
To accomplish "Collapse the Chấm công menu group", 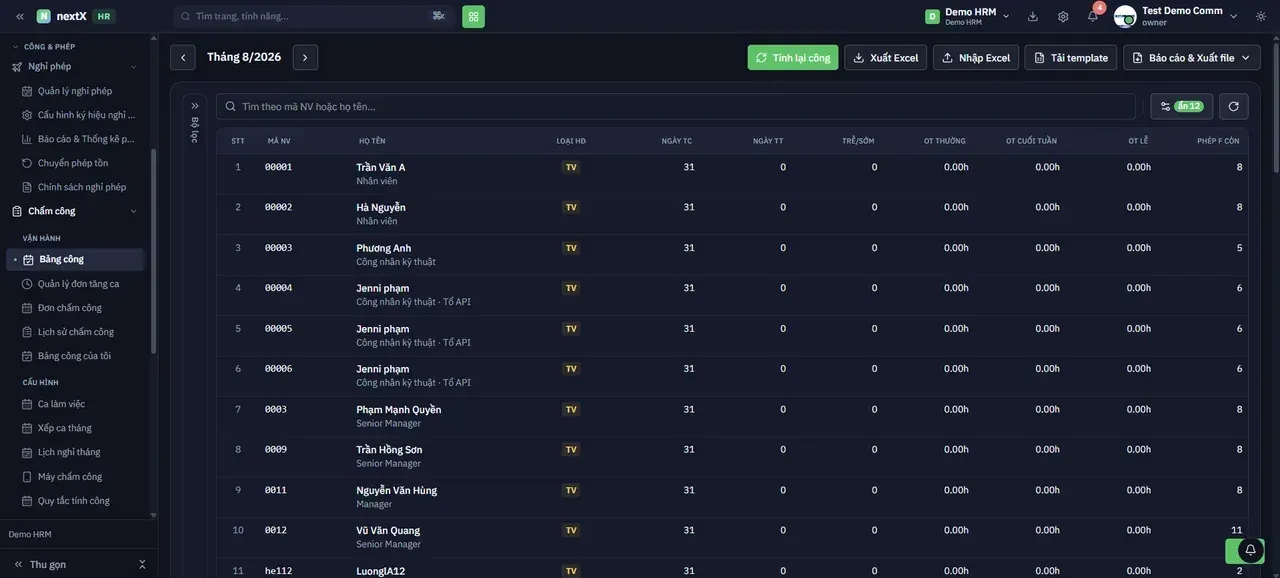I will pyautogui.click(x=133, y=211).
